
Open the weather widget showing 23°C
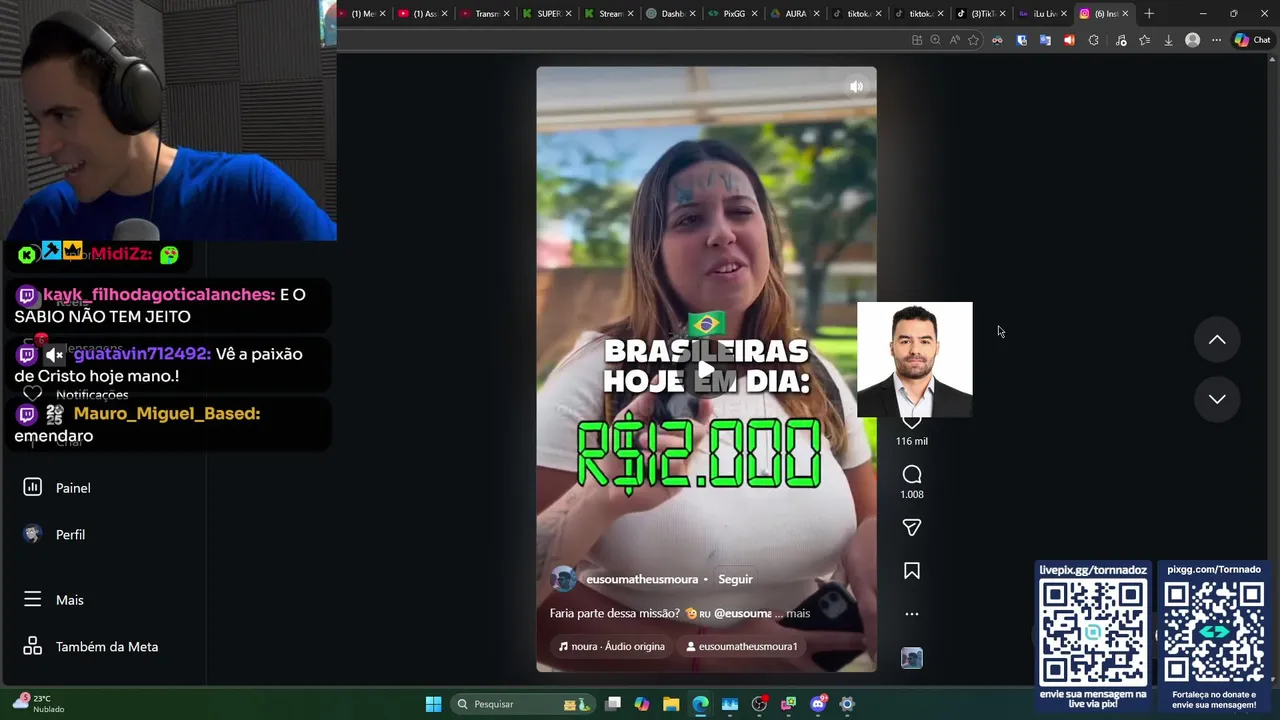pyautogui.click(x=37, y=703)
